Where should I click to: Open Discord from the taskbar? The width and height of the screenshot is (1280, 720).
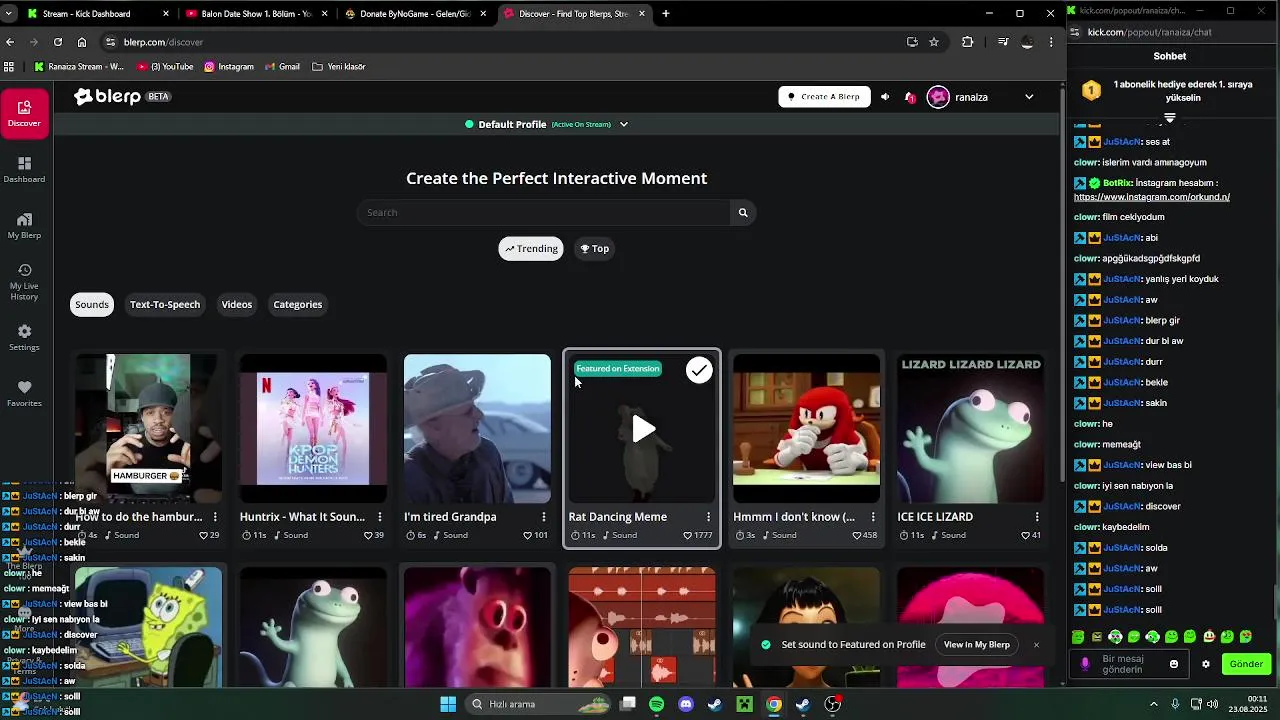tap(686, 704)
